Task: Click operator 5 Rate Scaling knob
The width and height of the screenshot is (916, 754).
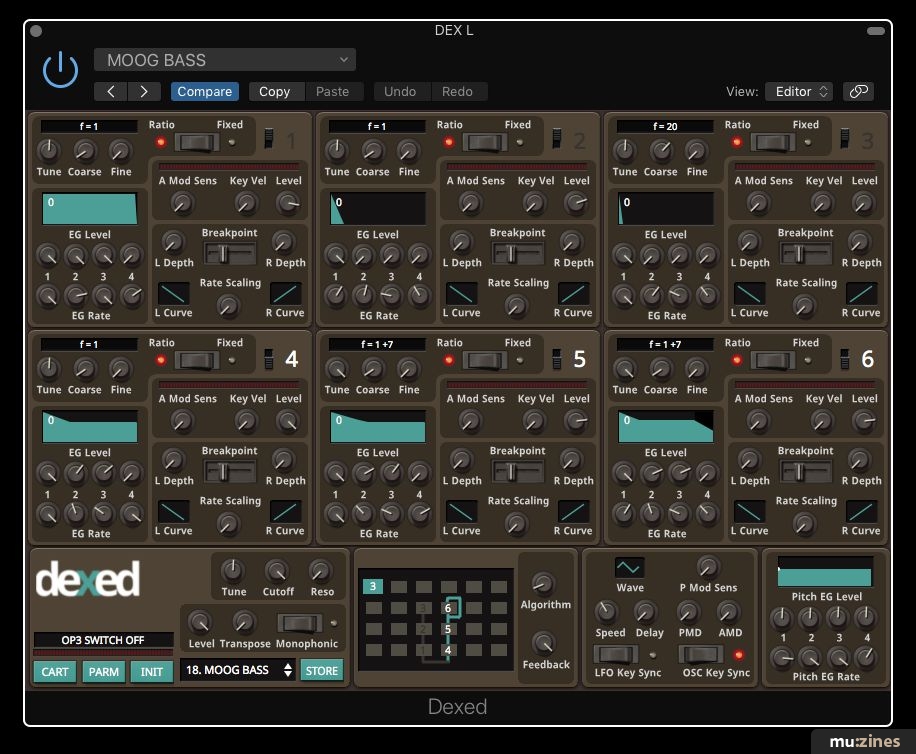Action: 516,523
